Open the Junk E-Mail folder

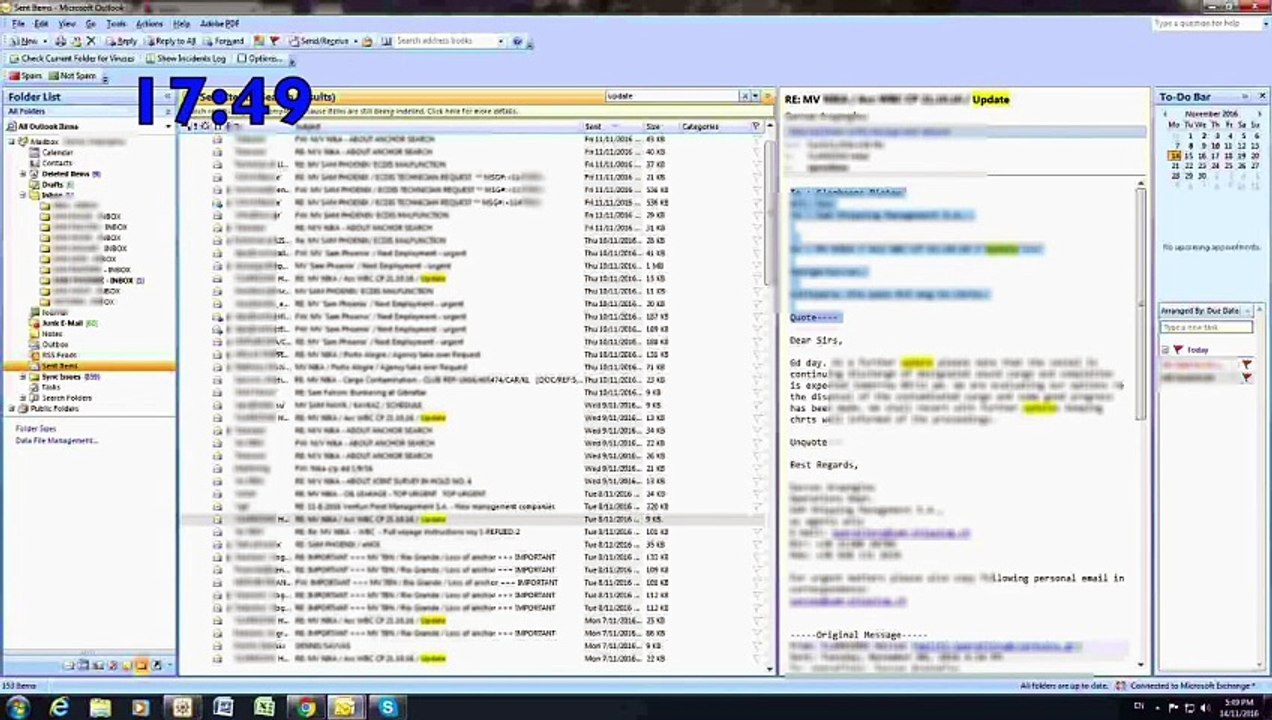tap(62, 323)
